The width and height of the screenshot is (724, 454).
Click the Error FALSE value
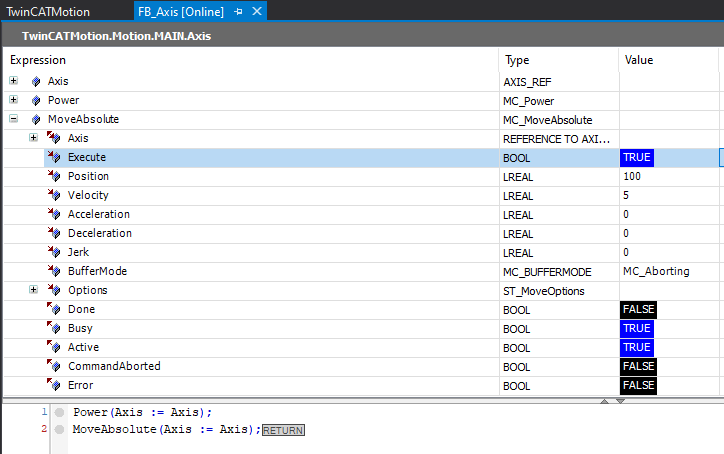point(638,385)
